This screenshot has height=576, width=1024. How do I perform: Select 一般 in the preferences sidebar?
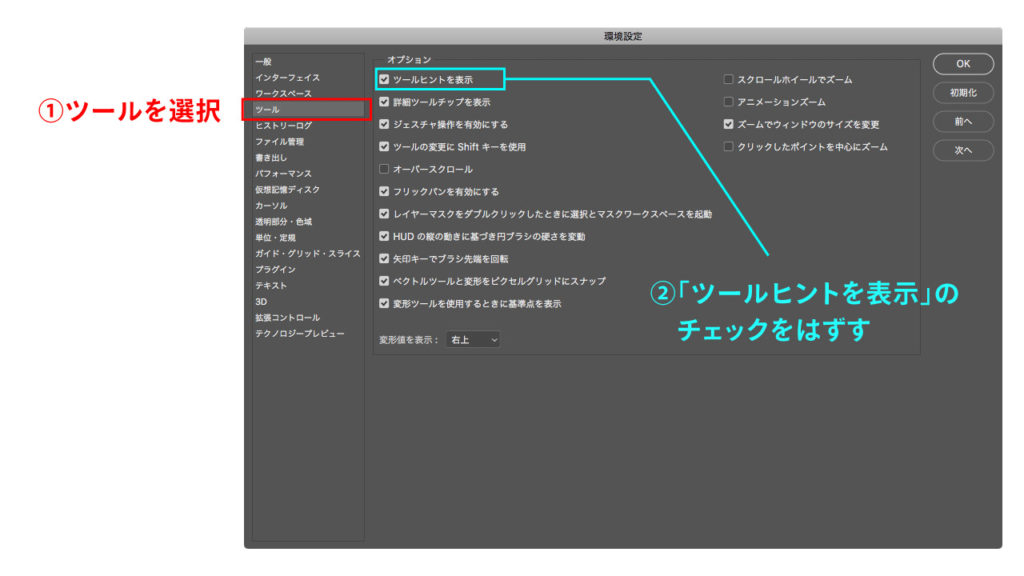click(263, 62)
